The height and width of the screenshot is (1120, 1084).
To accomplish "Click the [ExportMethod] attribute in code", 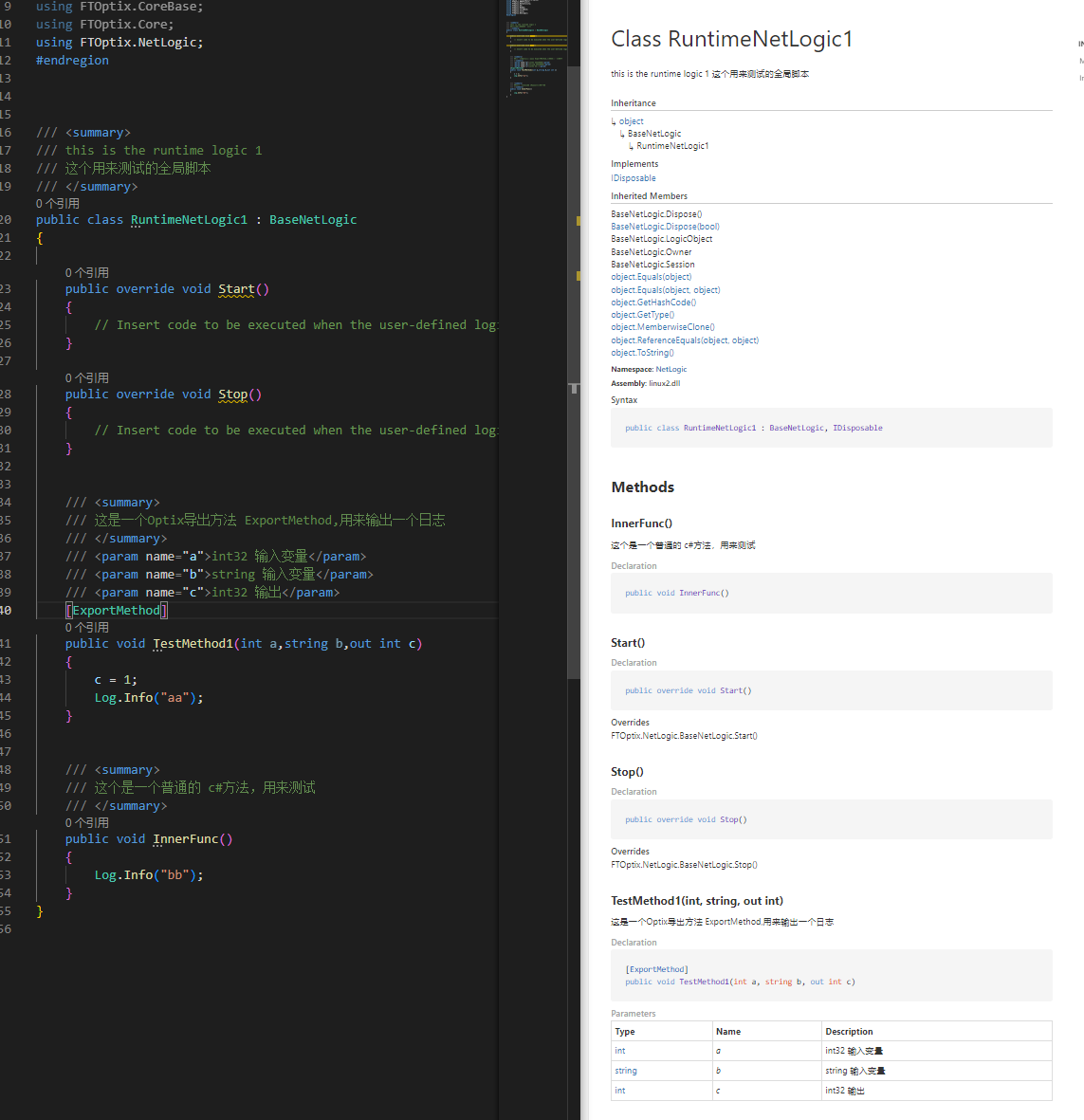I will point(117,610).
